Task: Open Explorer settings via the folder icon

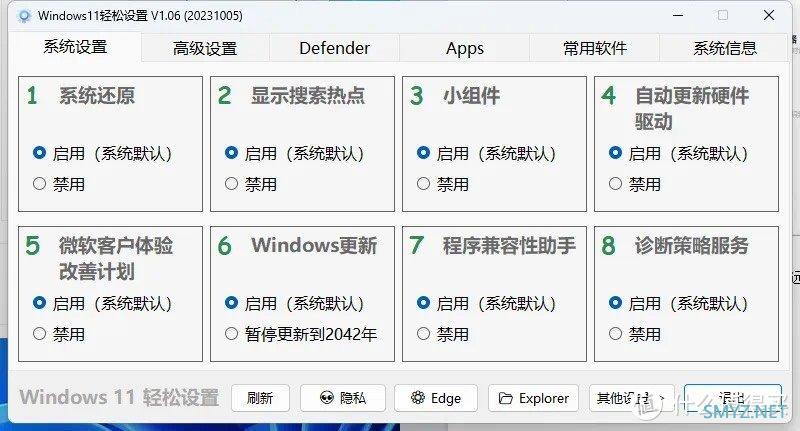Action: coord(533,398)
